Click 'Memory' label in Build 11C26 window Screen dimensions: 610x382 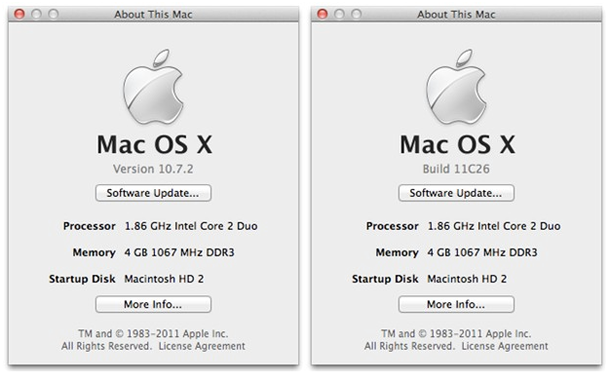(x=397, y=253)
